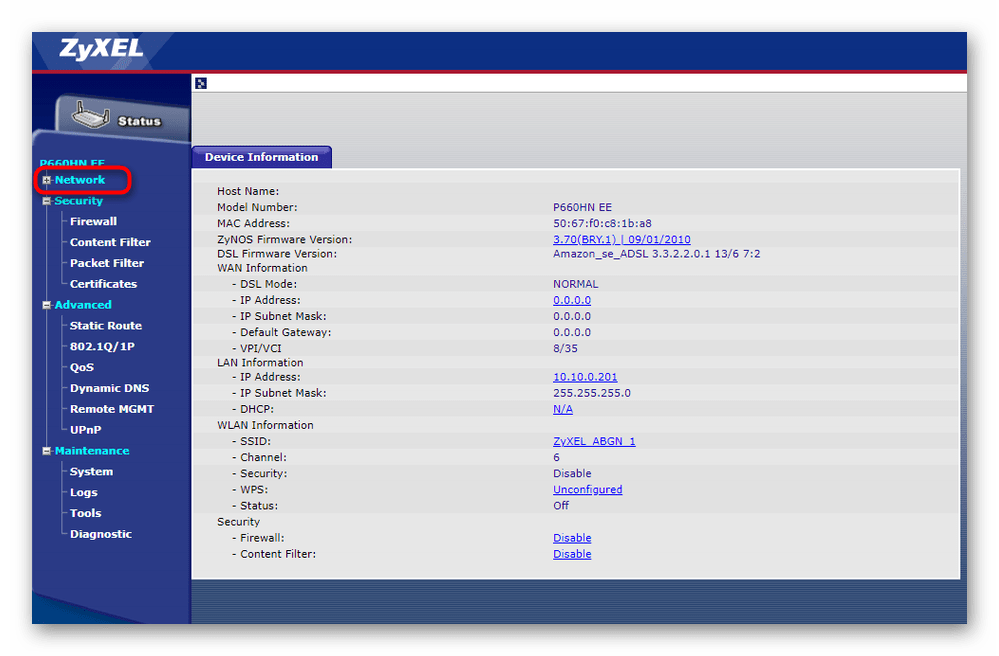The image size is (999, 656).
Task: Click the ZyNOS firmware version link
Action: click(x=621, y=240)
